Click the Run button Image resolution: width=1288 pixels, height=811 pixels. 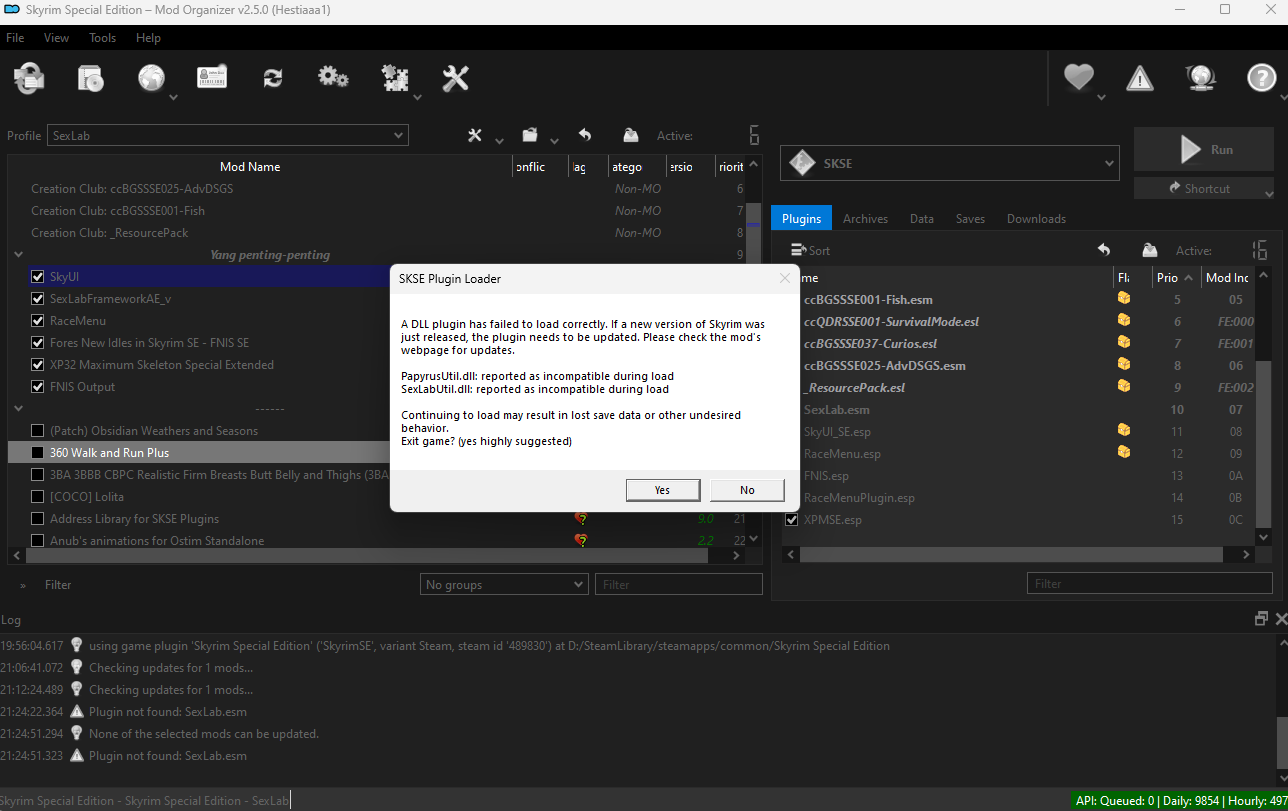coord(1204,150)
